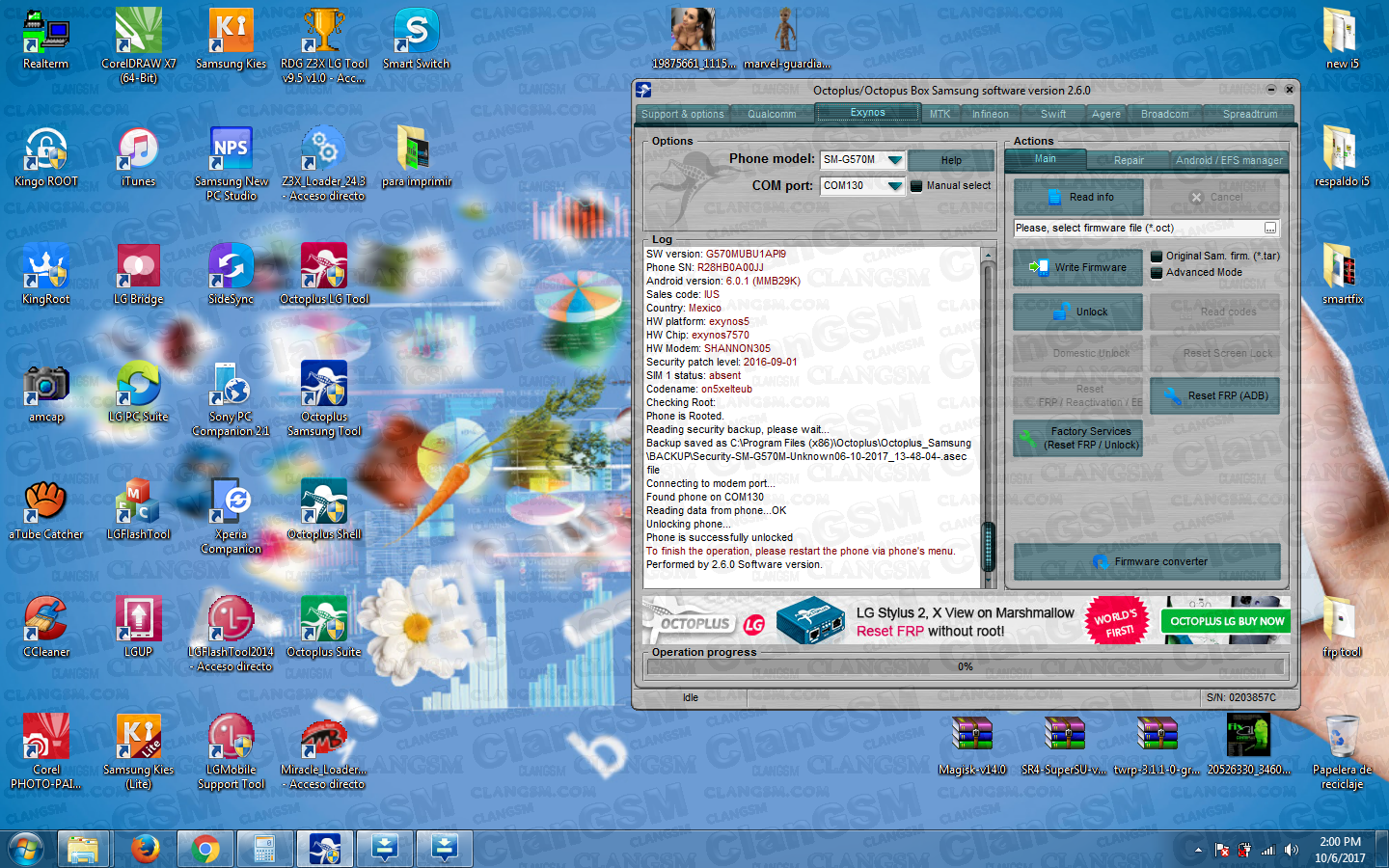The image size is (1389, 868).
Task: Open the taskbar calculator icon
Action: pos(264,849)
